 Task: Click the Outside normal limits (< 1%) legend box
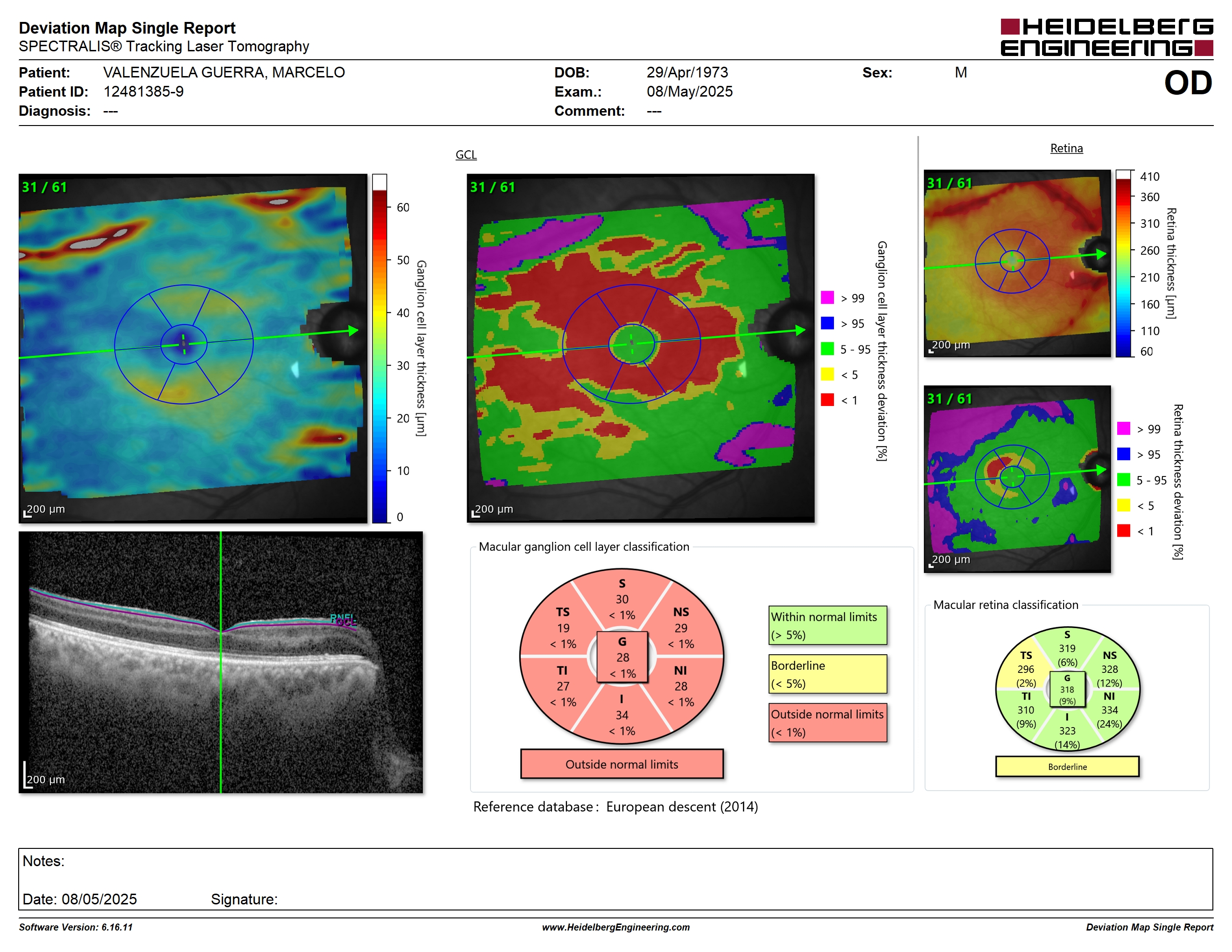tap(827, 722)
